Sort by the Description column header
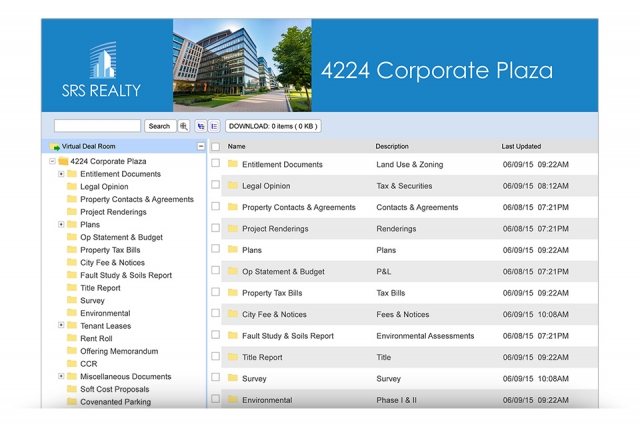640x427 pixels. tap(392, 147)
